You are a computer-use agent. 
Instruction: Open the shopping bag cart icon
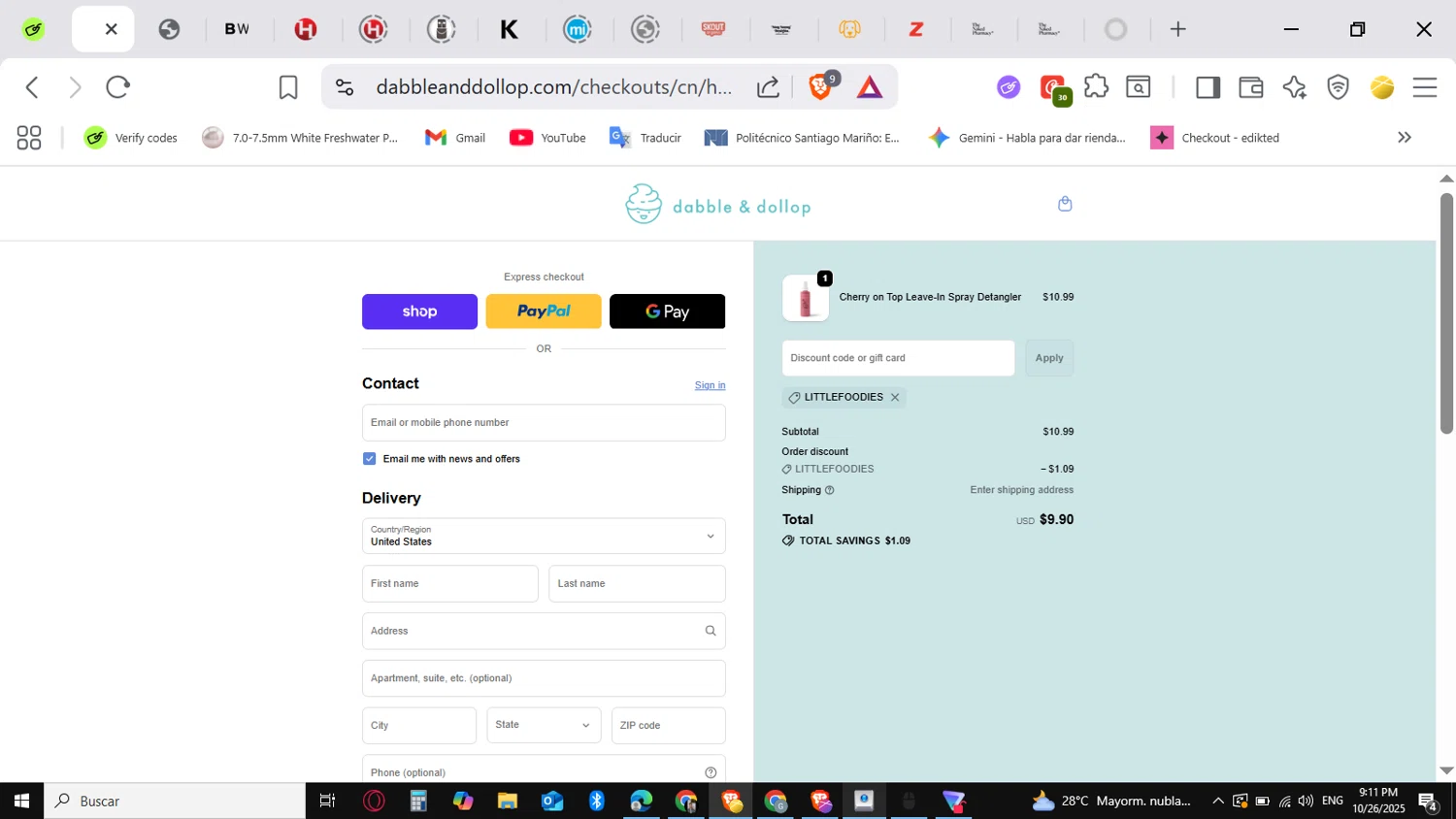coord(1065,204)
